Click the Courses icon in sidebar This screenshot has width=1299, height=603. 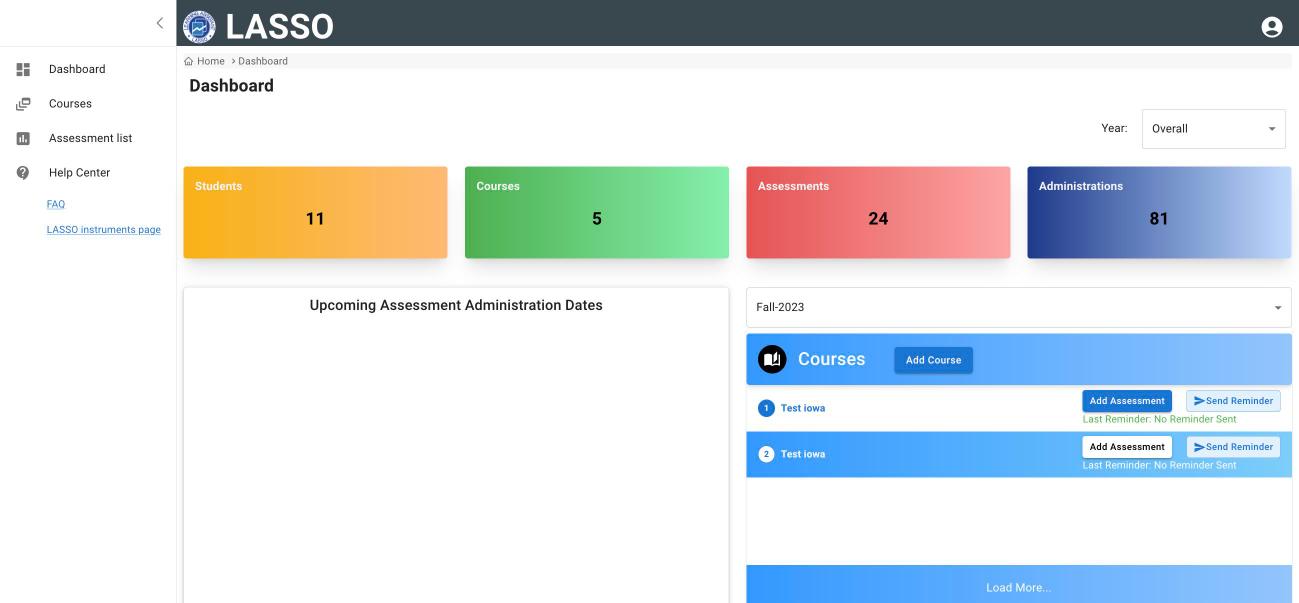(x=23, y=104)
